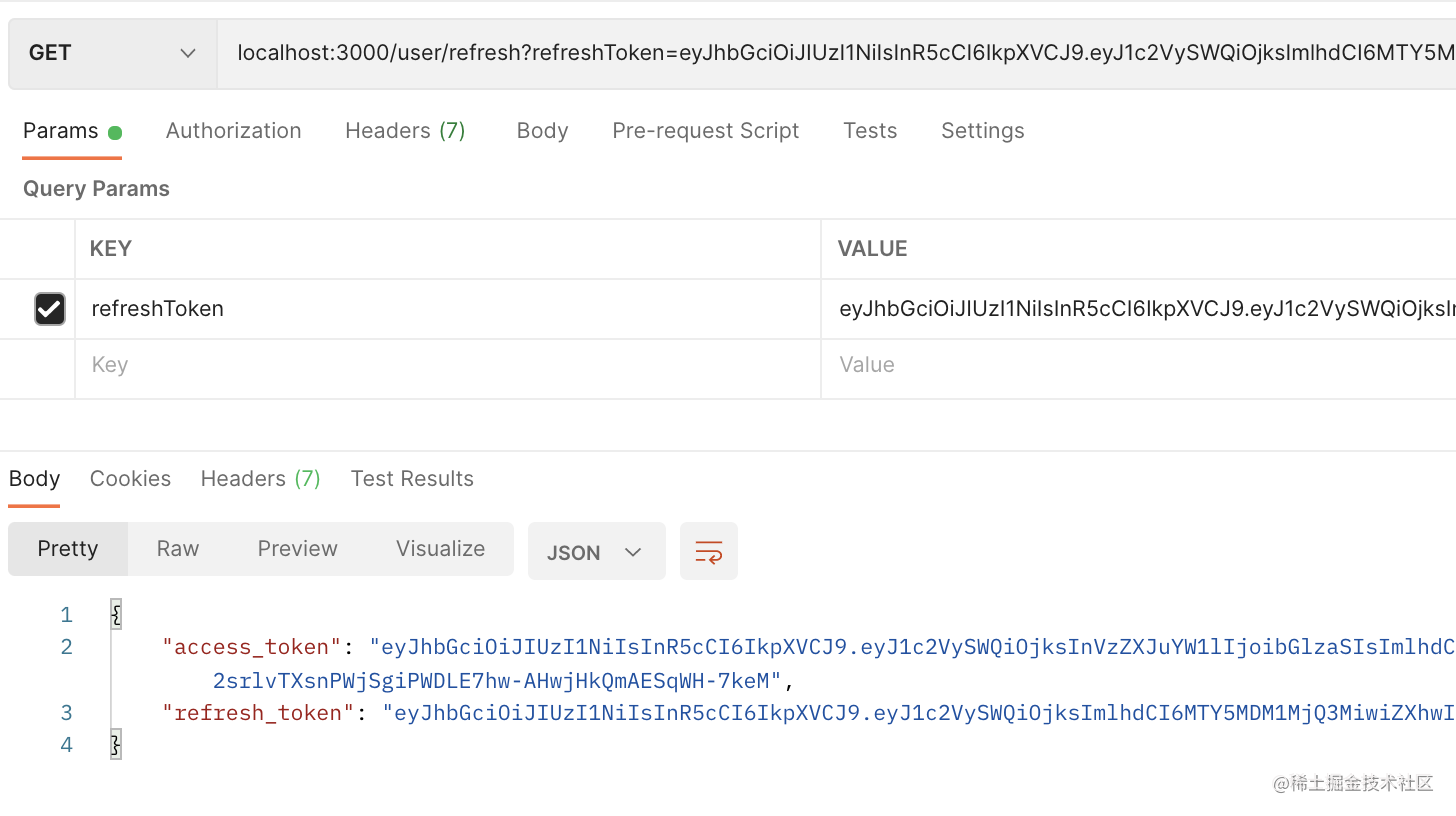Click the wrap lines icon in response toolbar
Image resolution: width=1456 pixels, height=816 pixels.
[x=708, y=551]
